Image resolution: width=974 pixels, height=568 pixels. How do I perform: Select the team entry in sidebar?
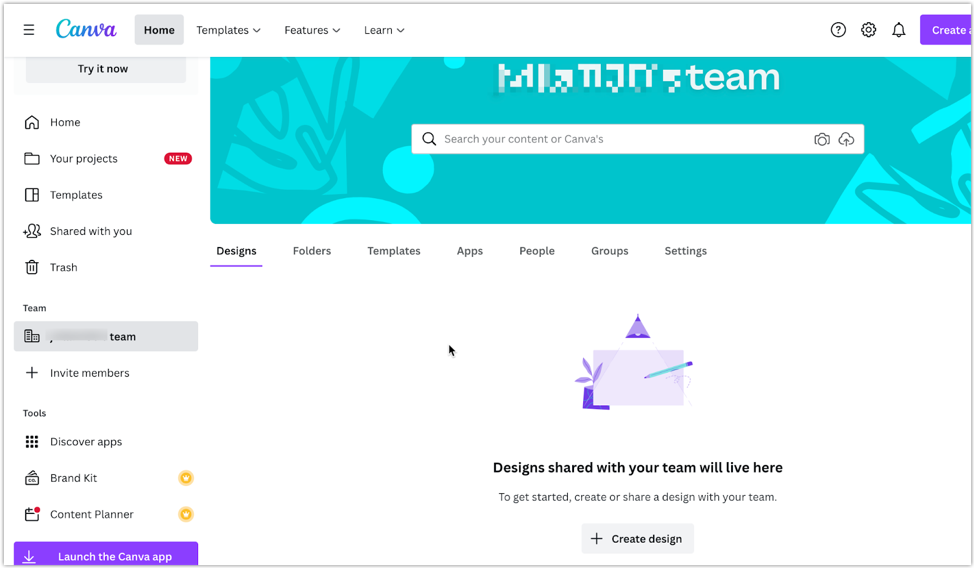click(x=106, y=336)
